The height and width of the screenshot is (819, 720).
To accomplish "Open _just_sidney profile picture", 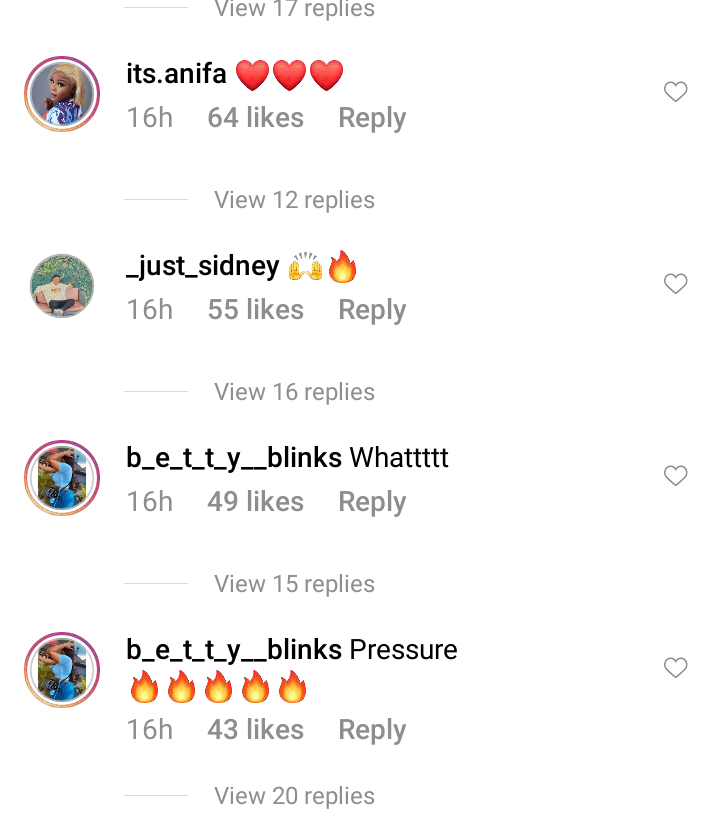I will point(62,286).
